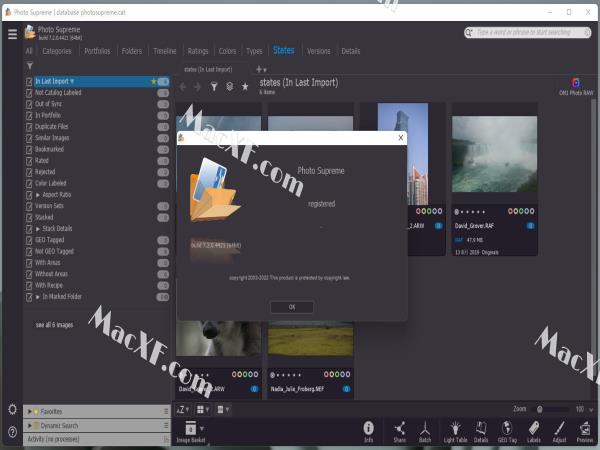
Task: Switch to the Portfolios tab
Action: (97, 51)
